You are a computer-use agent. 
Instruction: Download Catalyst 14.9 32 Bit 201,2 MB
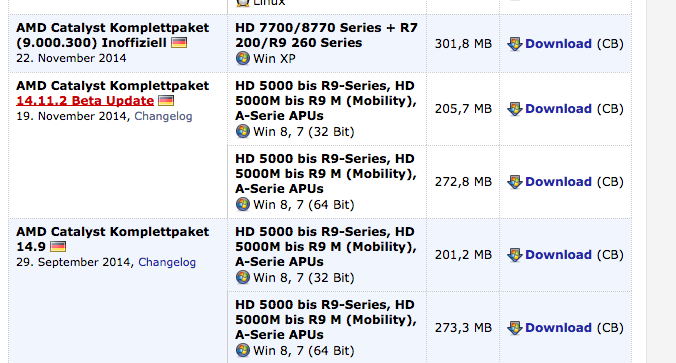558,254
